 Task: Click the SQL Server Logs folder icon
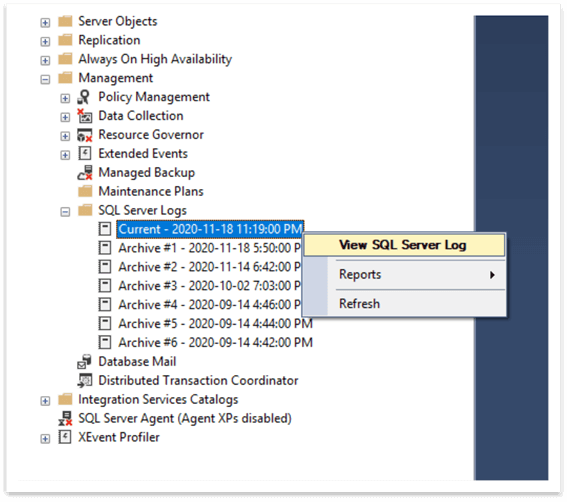(x=85, y=210)
